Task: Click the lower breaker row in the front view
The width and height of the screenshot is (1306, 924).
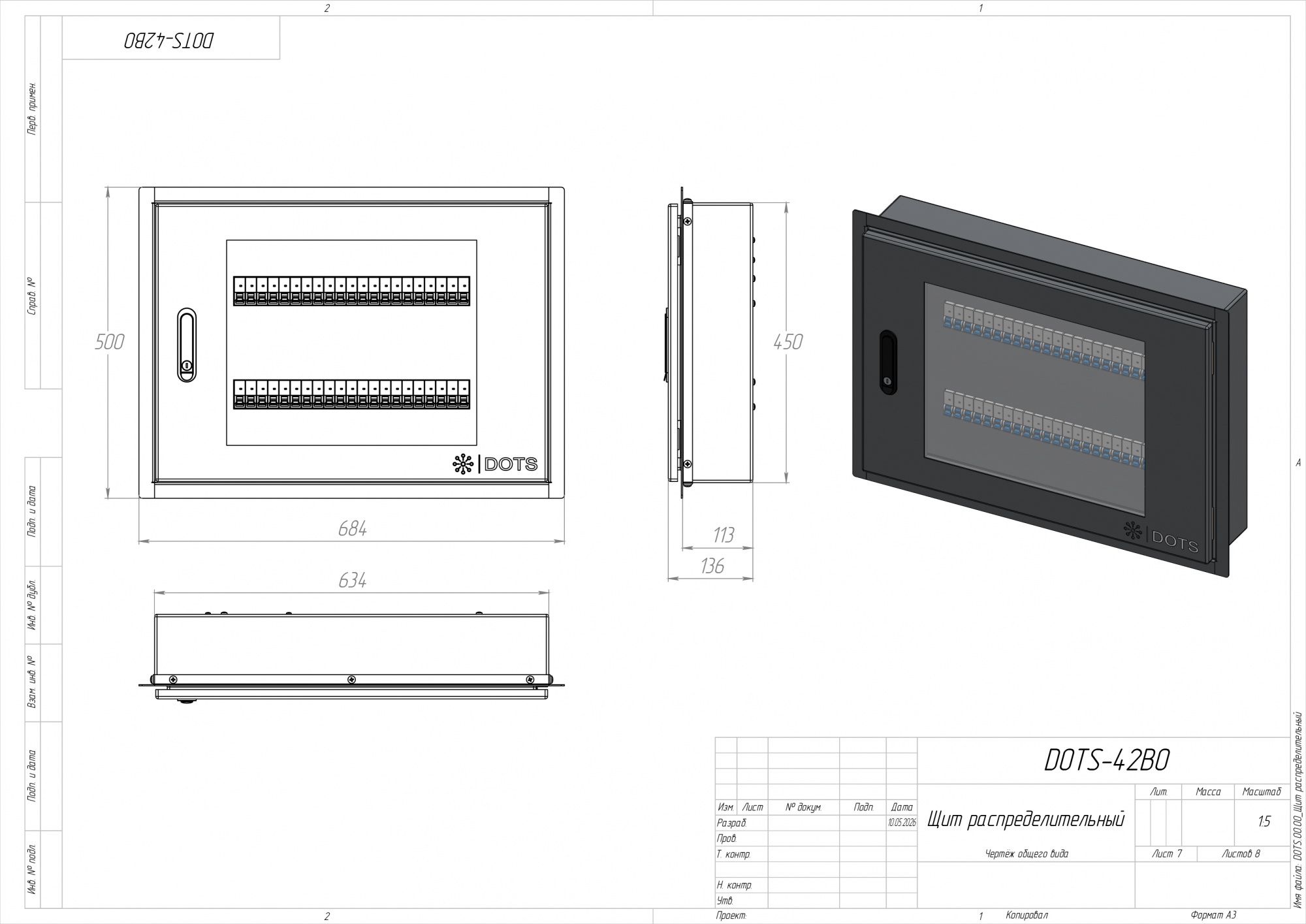Action: pos(351,394)
